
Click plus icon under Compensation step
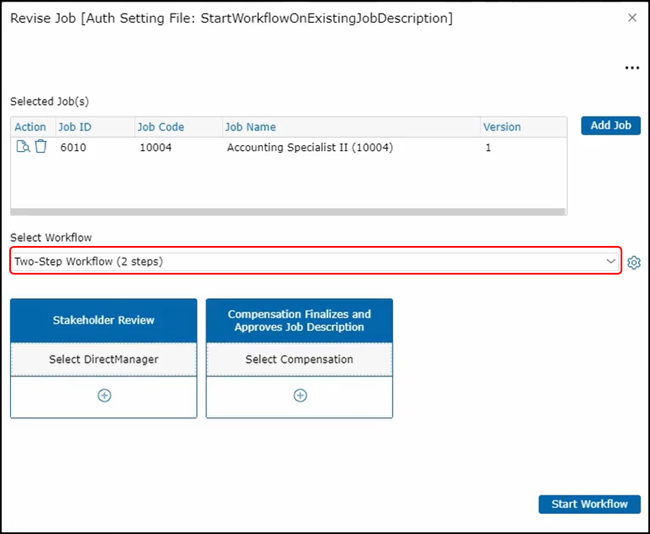299,395
